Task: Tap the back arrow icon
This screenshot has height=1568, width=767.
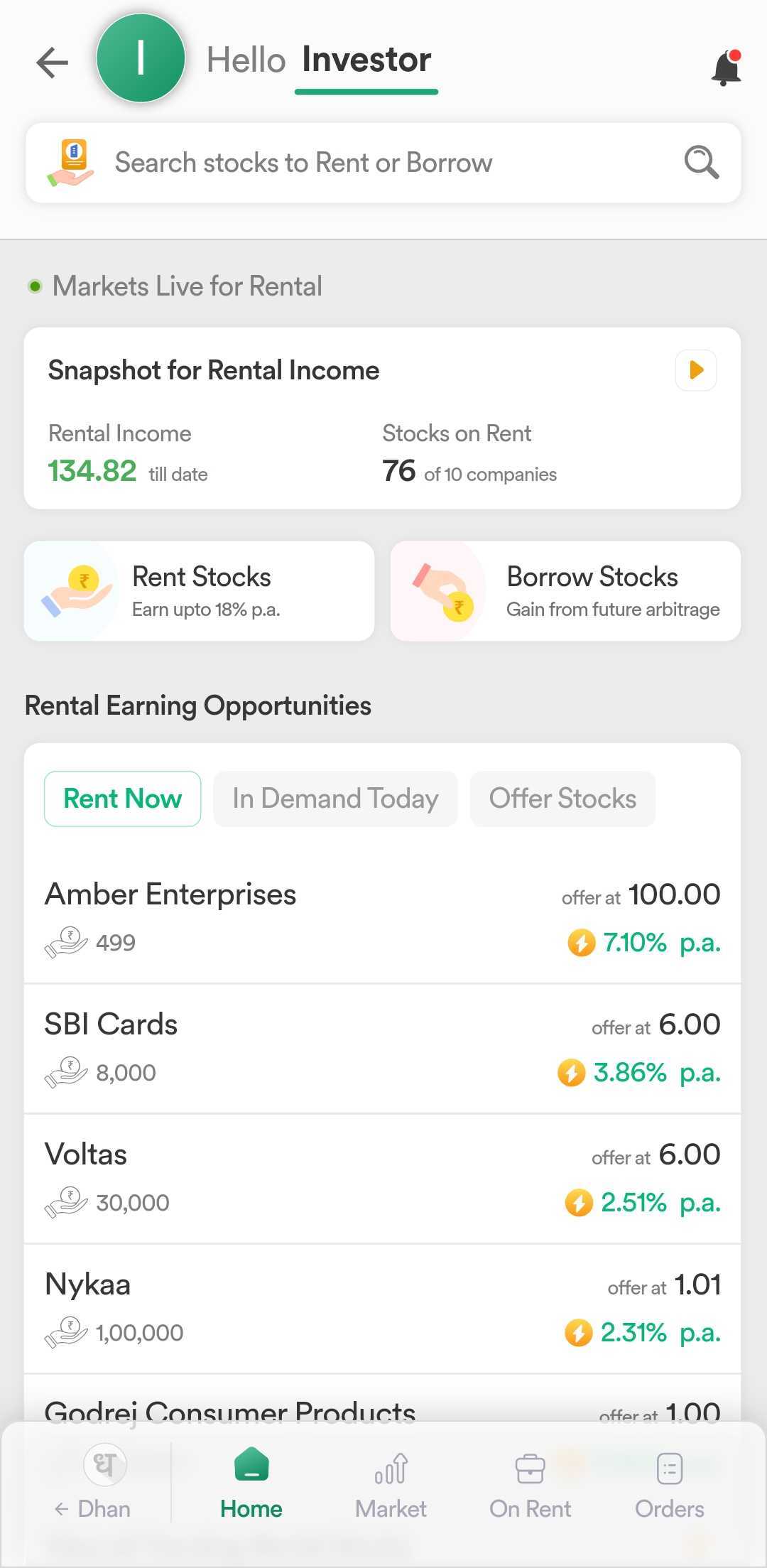Action: (53, 63)
